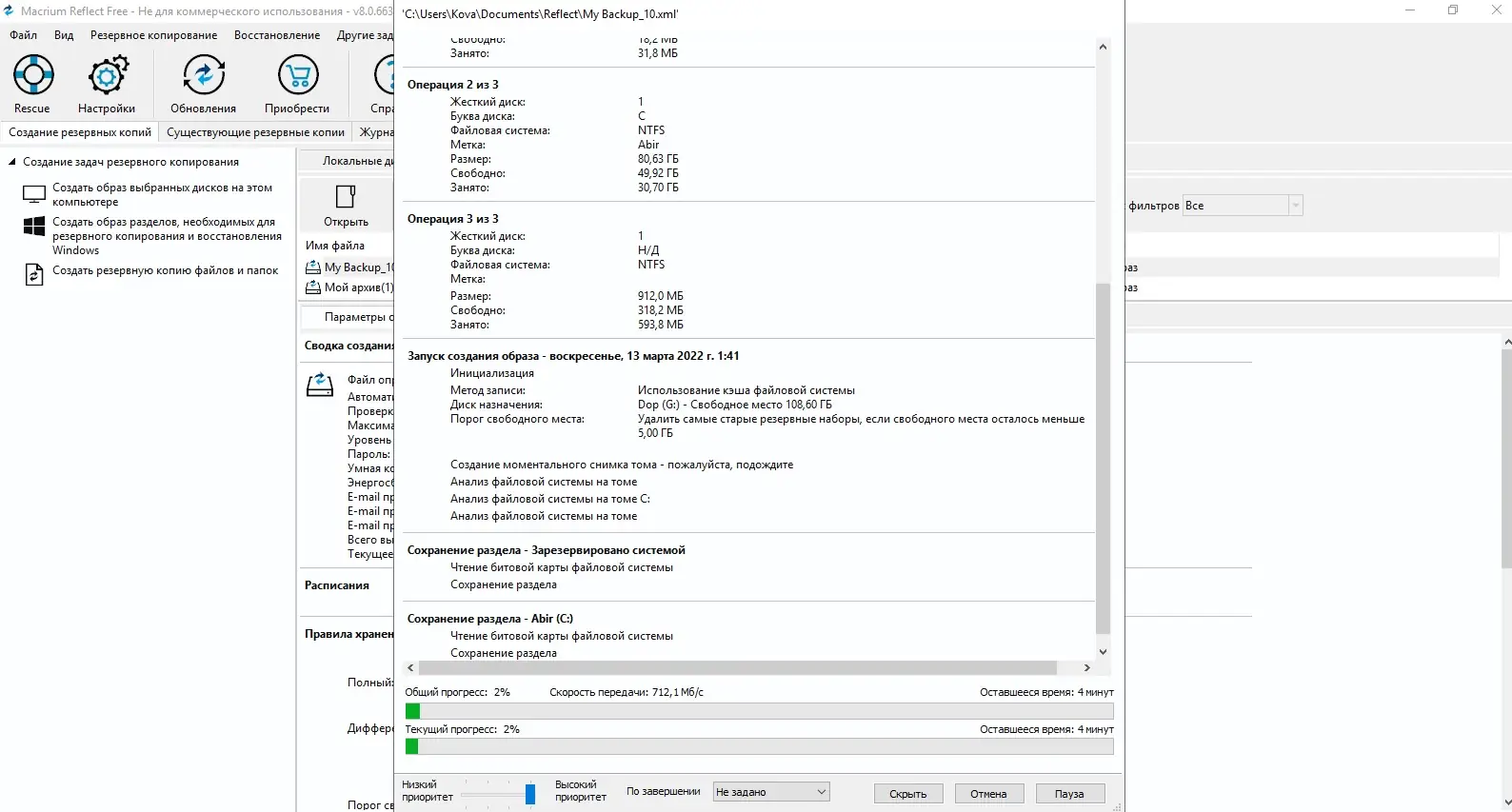
Task: Click the log's horizontal scroll-left arrow
Action: [x=410, y=668]
